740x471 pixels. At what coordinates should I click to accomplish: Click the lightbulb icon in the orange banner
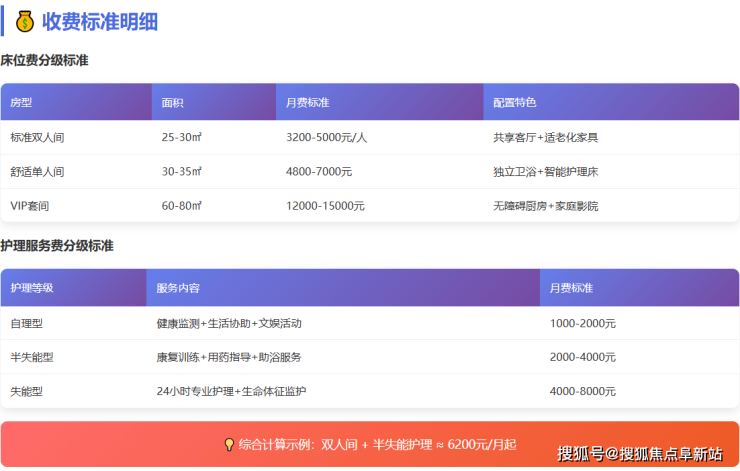pos(229,445)
